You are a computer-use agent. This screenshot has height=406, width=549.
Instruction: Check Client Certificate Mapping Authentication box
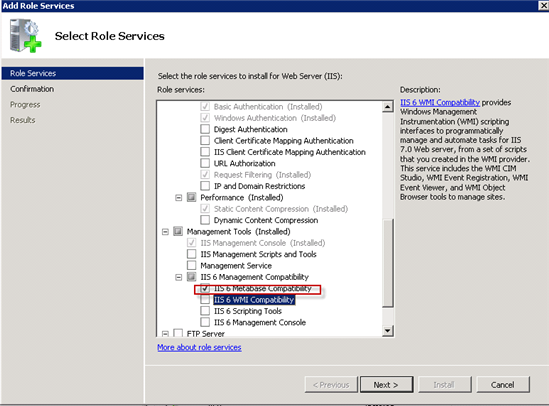(x=205, y=140)
